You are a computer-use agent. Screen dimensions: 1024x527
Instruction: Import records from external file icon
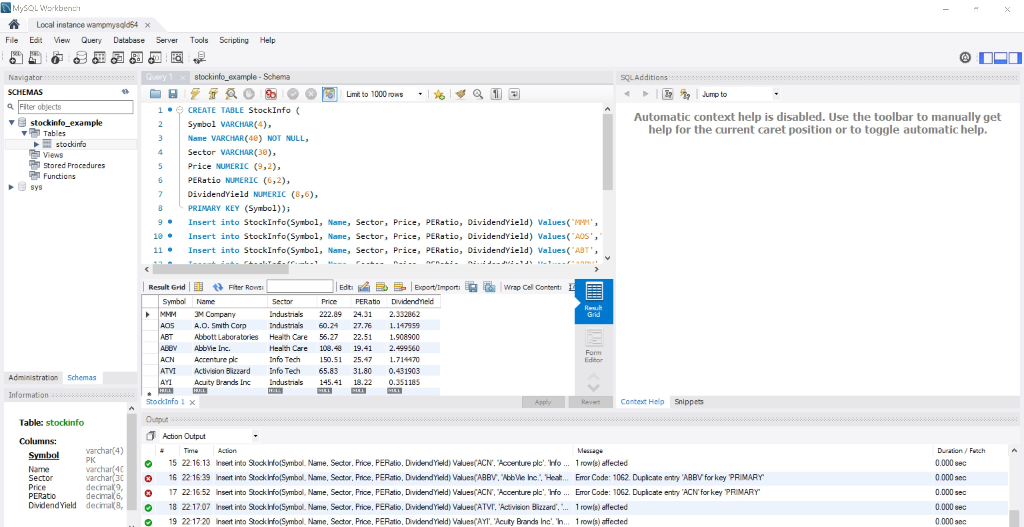click(489, 287)
